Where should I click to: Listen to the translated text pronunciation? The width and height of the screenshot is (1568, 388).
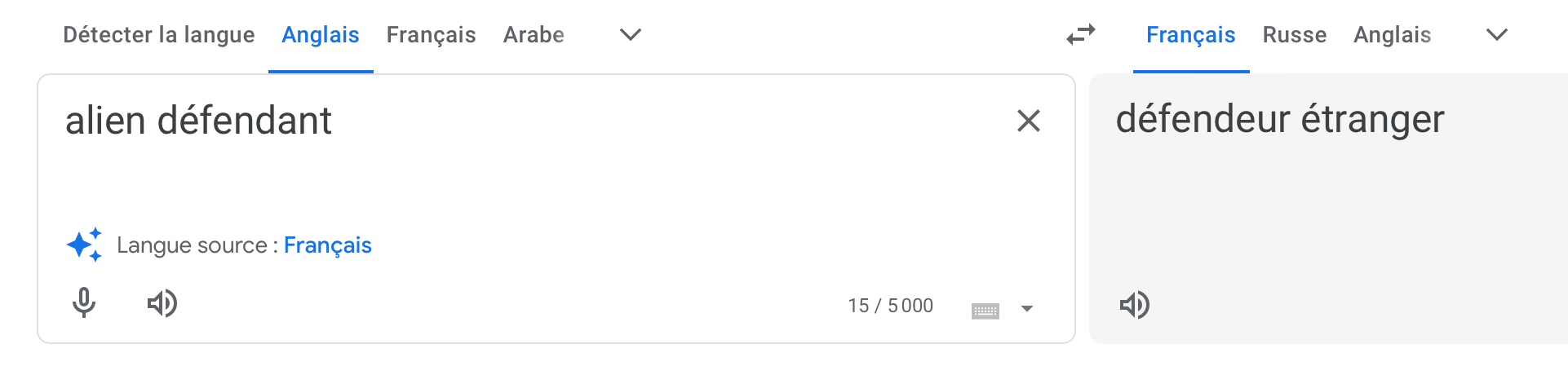pos(1134,305)
